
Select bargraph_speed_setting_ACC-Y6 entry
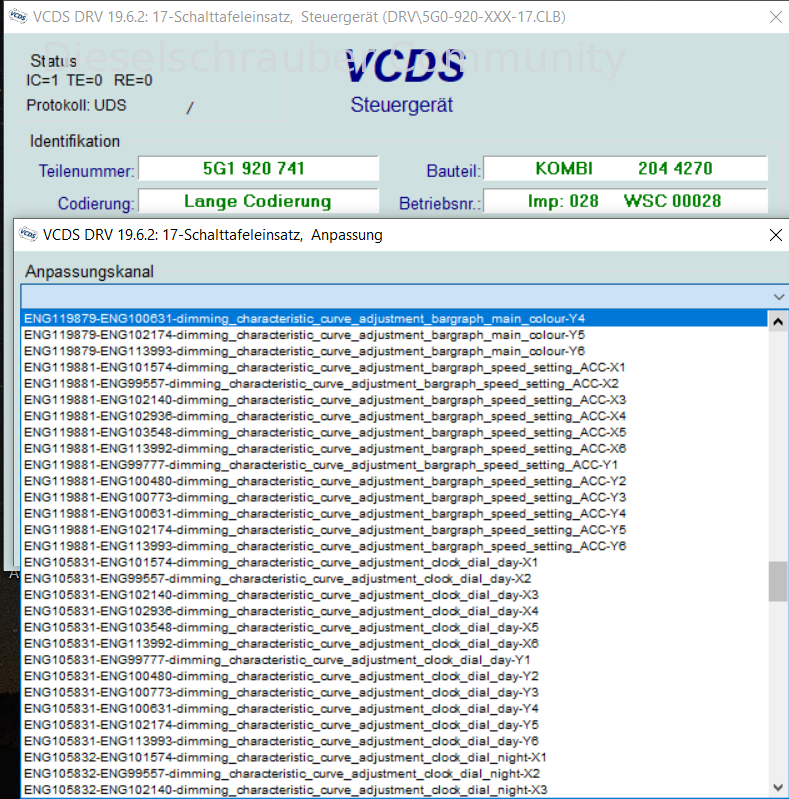point(394,547)
